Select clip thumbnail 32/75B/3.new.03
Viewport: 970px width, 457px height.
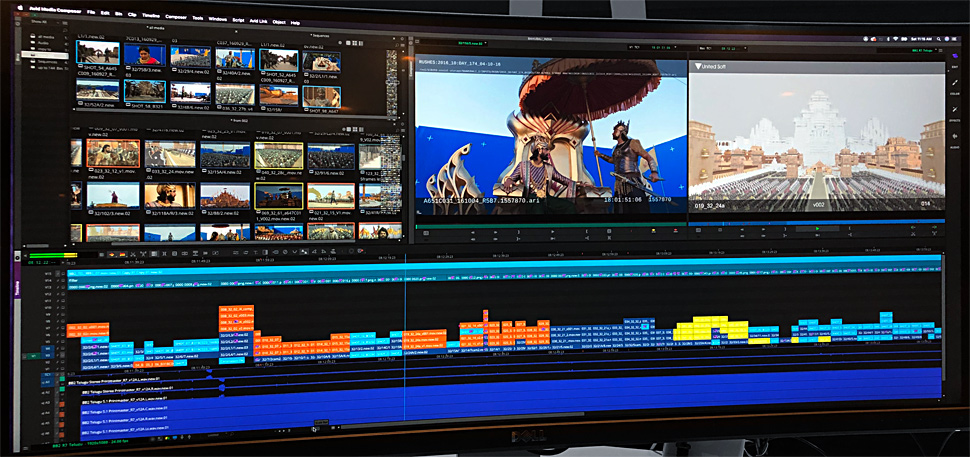144,54
